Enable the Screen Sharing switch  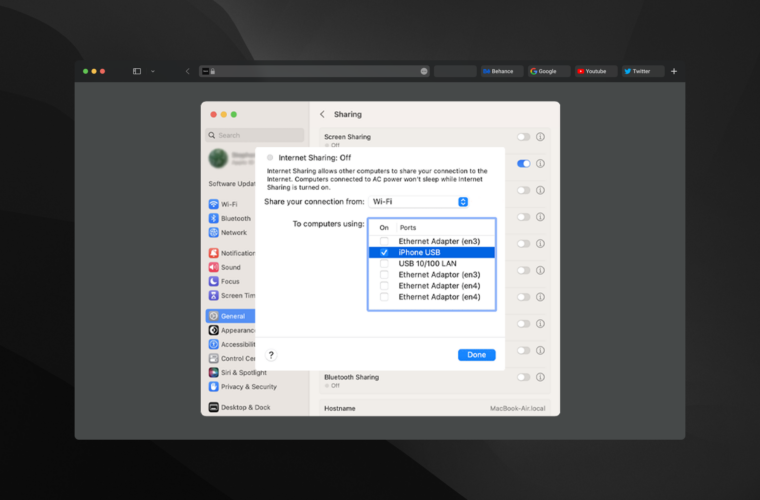click(523, 137)
